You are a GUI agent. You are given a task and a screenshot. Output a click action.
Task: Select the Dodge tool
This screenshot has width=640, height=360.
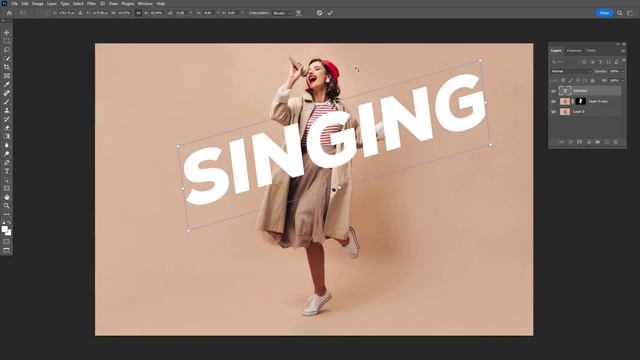pyautogui.click(x=7, y=154)
